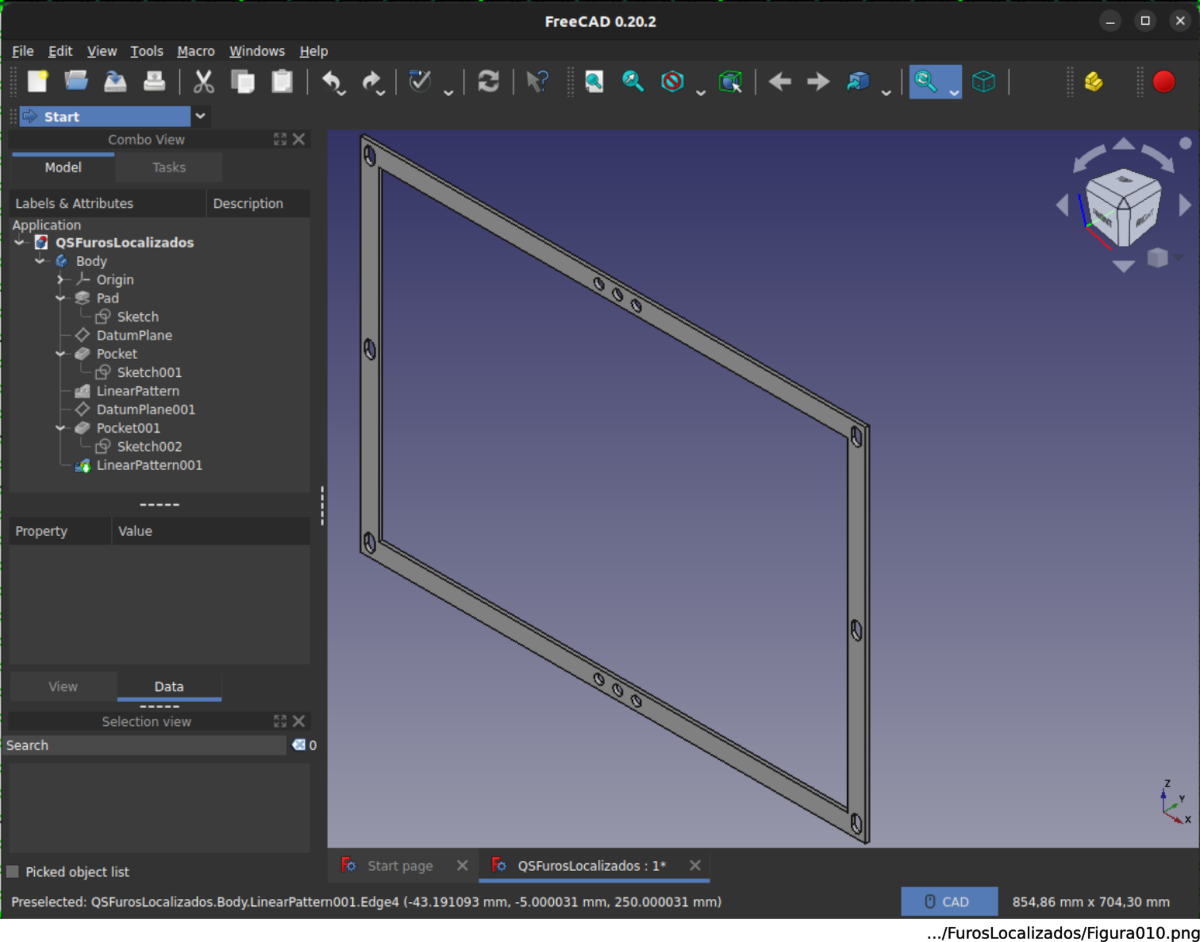The width and height of the screenshot is (1200, 942).
Task: Switch to the Tasks tab
Action: tap(169, 167)
